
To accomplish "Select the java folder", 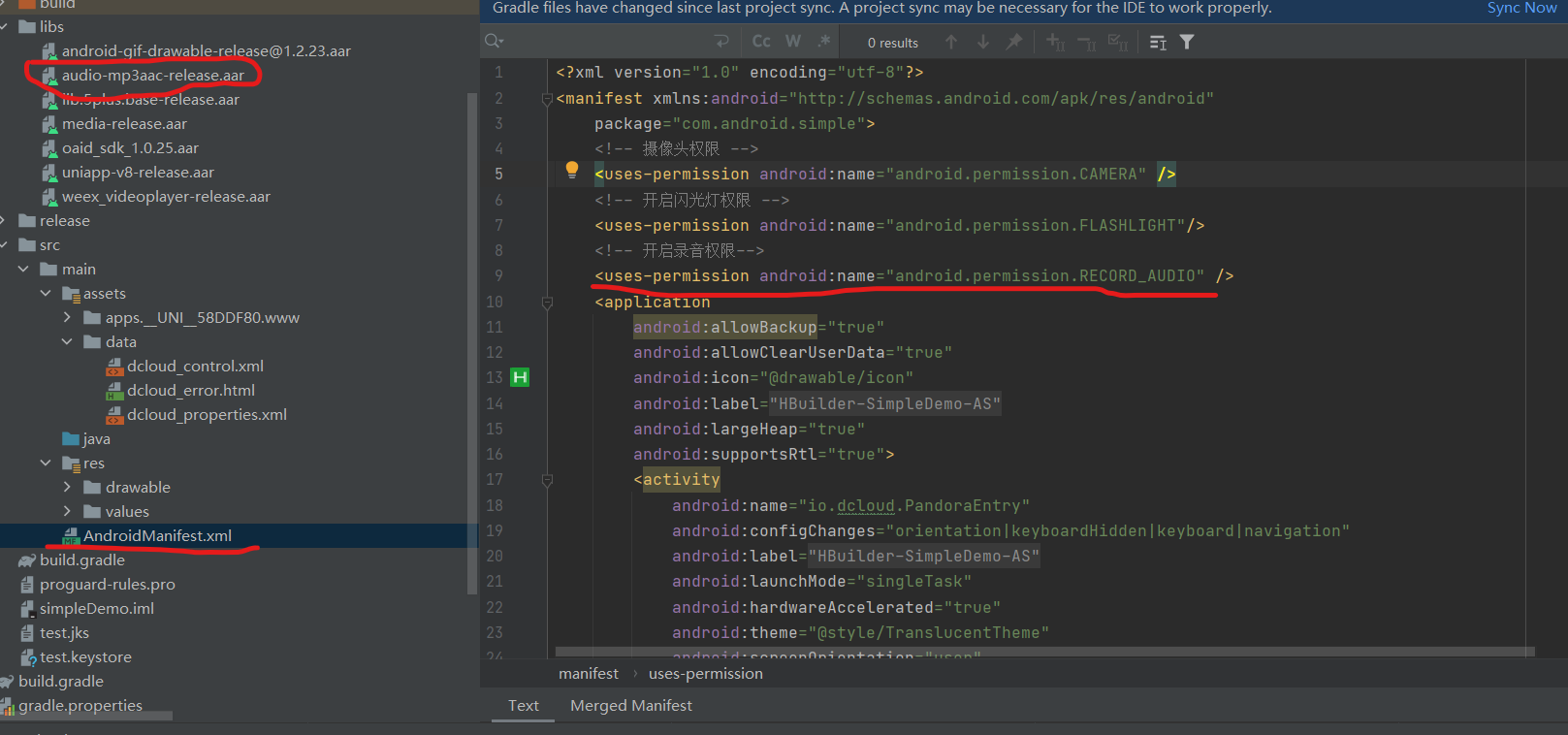I will point(96,439).
